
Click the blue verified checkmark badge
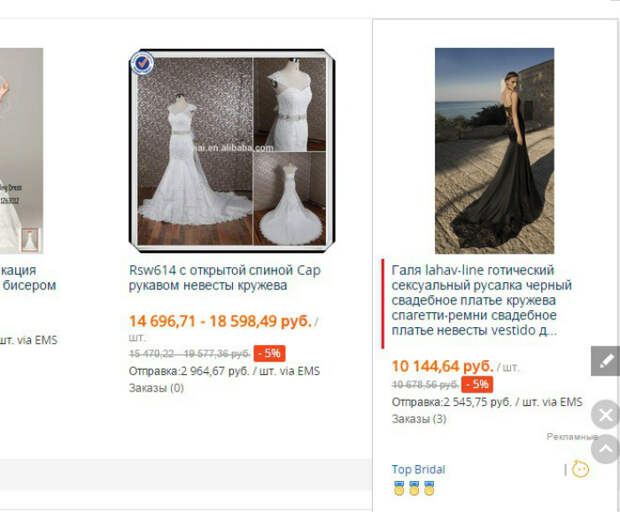coord(142,63)
